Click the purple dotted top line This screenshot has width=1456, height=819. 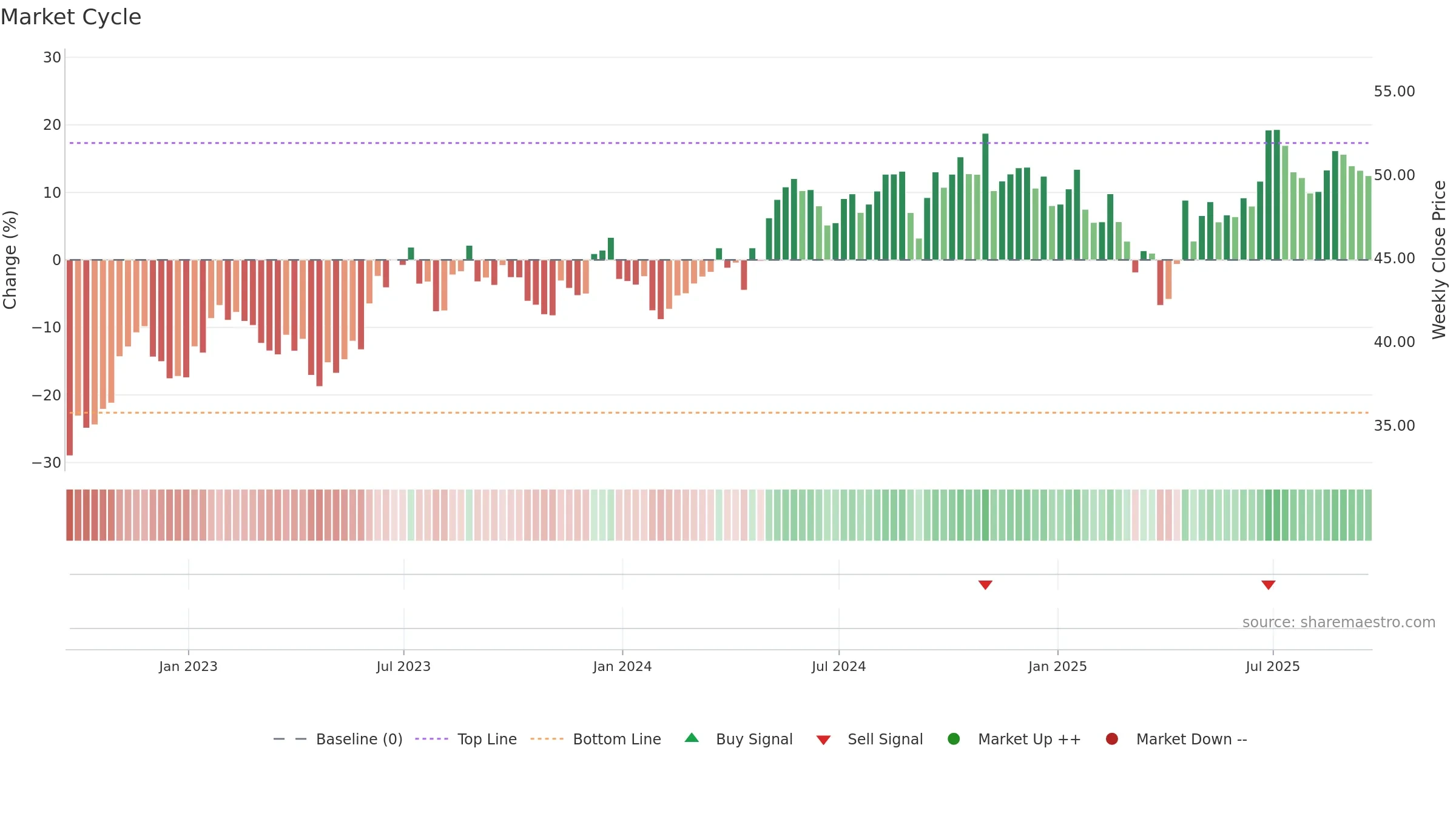[719, 143]
